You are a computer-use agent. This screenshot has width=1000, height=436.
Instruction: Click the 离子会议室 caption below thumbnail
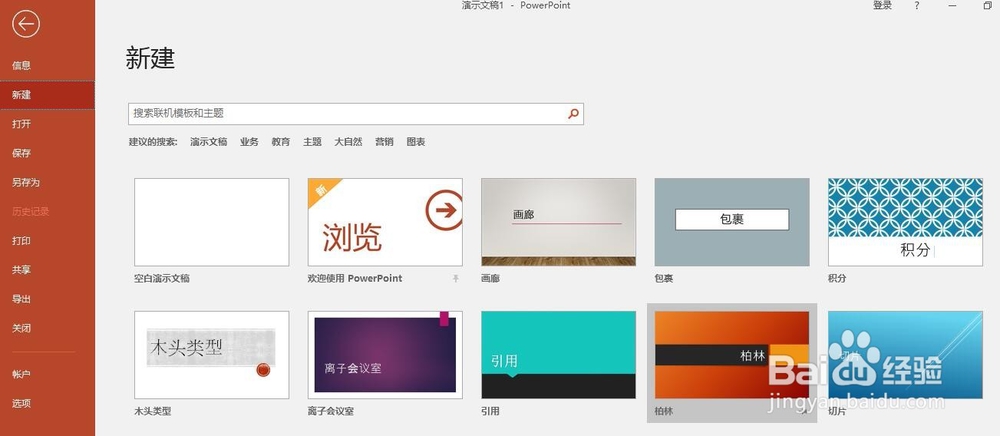click(331, 412)
